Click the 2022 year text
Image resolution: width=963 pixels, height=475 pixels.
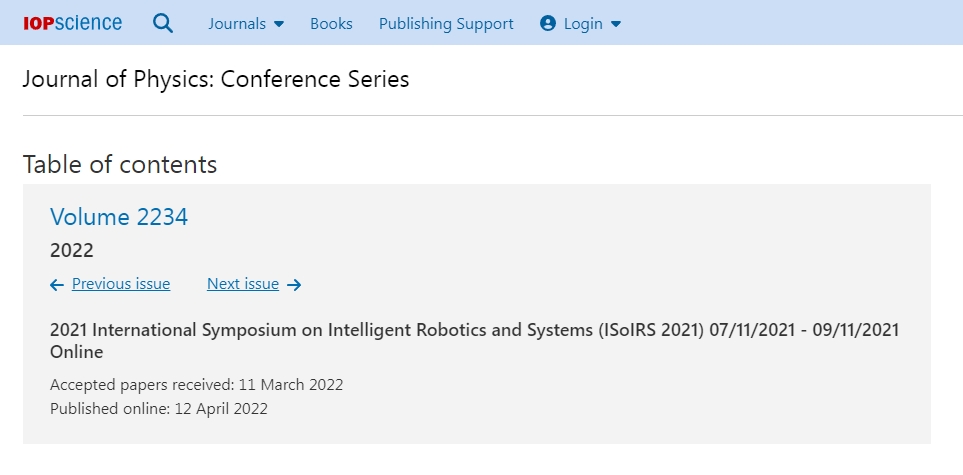(x=72, y=250)
